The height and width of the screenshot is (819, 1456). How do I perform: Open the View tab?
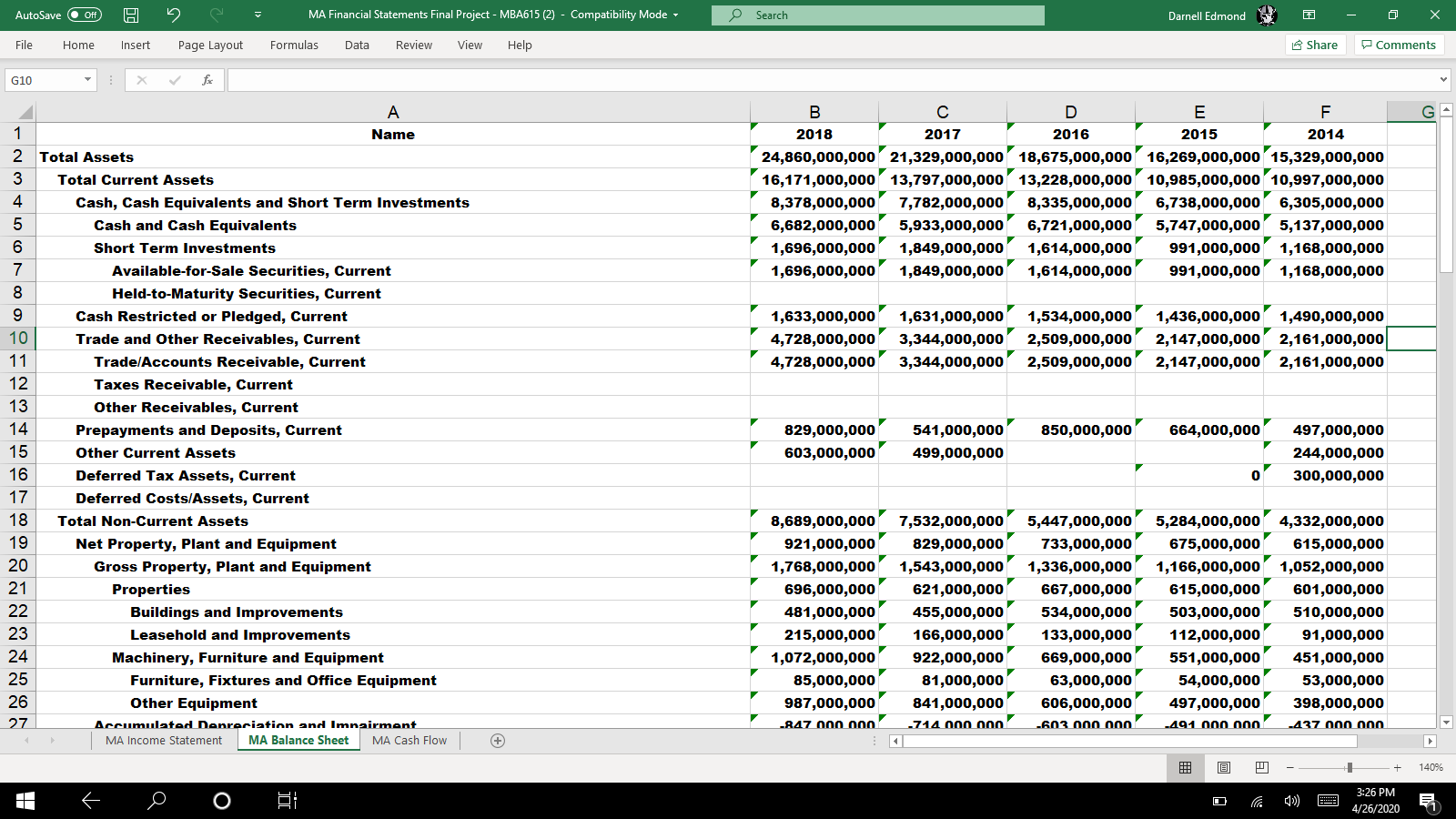470,45
